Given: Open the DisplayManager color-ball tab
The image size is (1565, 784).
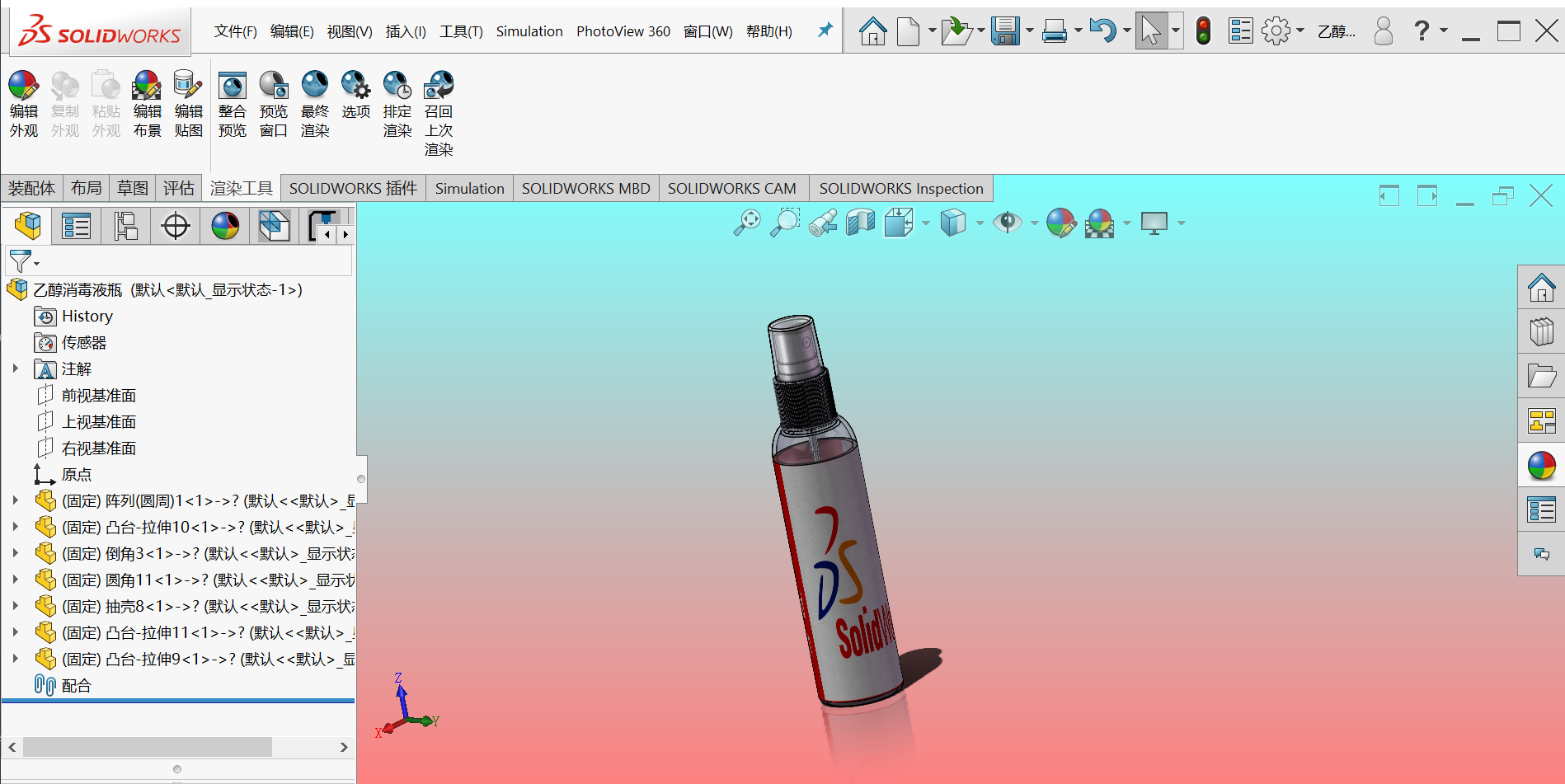Looking at the screenshot, I should (225, 225).
